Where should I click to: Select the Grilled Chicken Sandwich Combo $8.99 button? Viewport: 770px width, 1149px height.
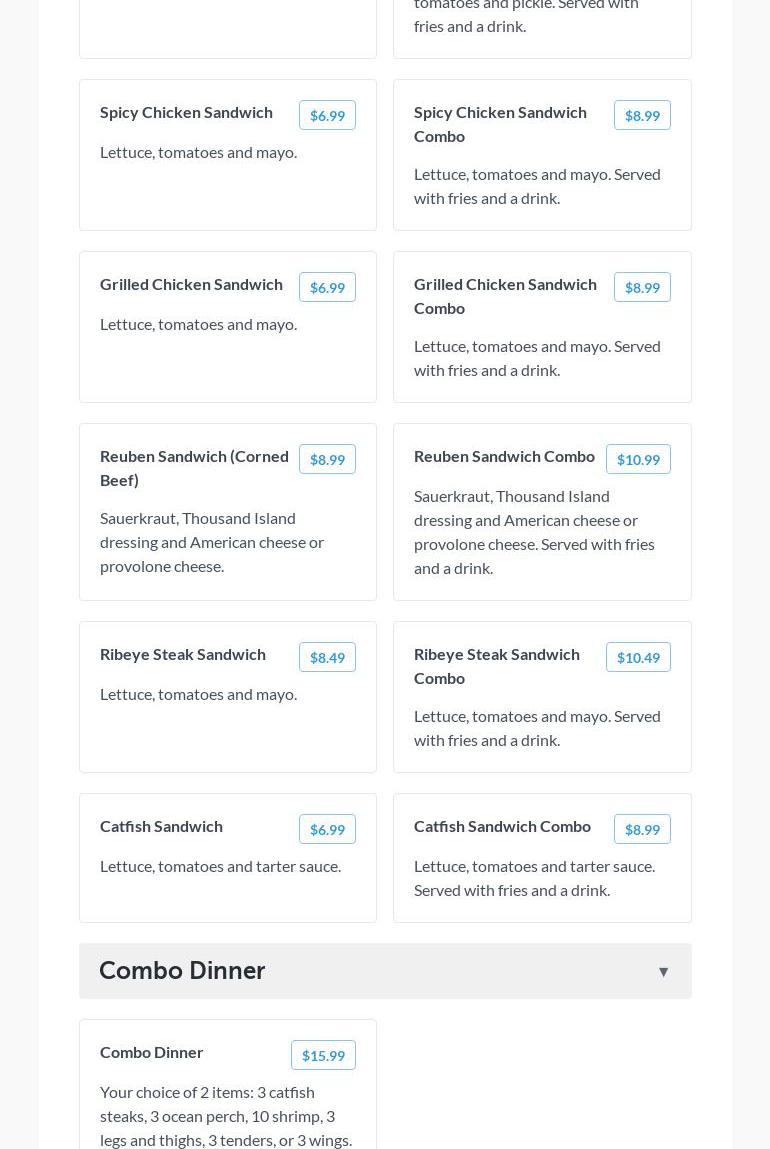[642, 287]
